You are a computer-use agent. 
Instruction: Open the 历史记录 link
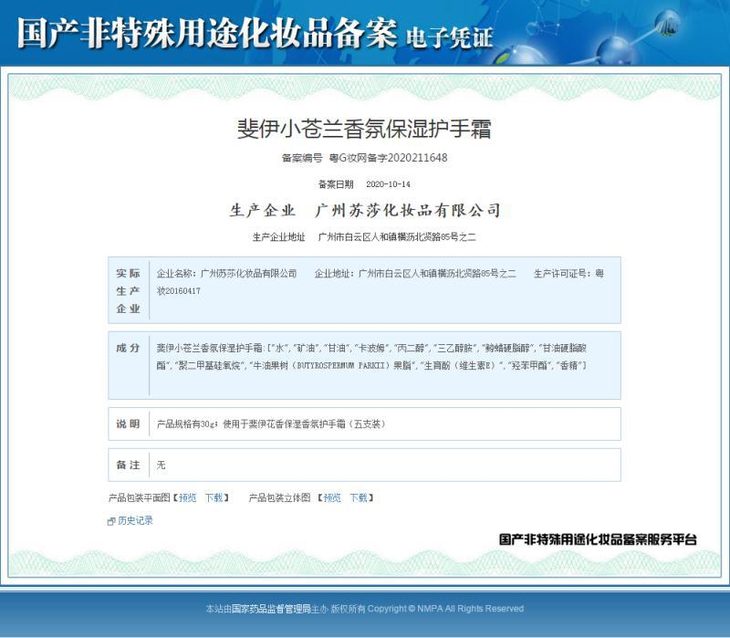(x=135, y=521)
